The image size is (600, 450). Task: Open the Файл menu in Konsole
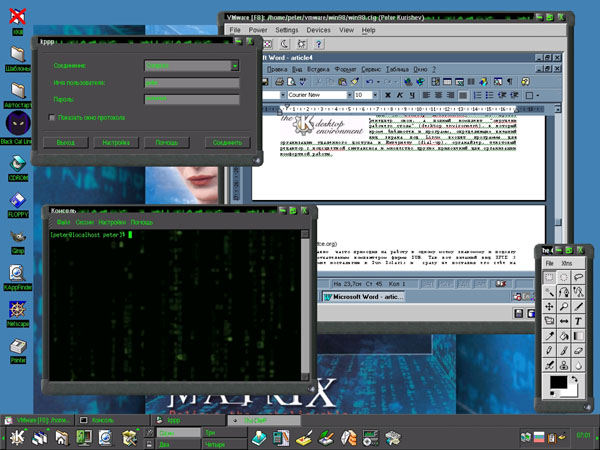click(63, 222)
